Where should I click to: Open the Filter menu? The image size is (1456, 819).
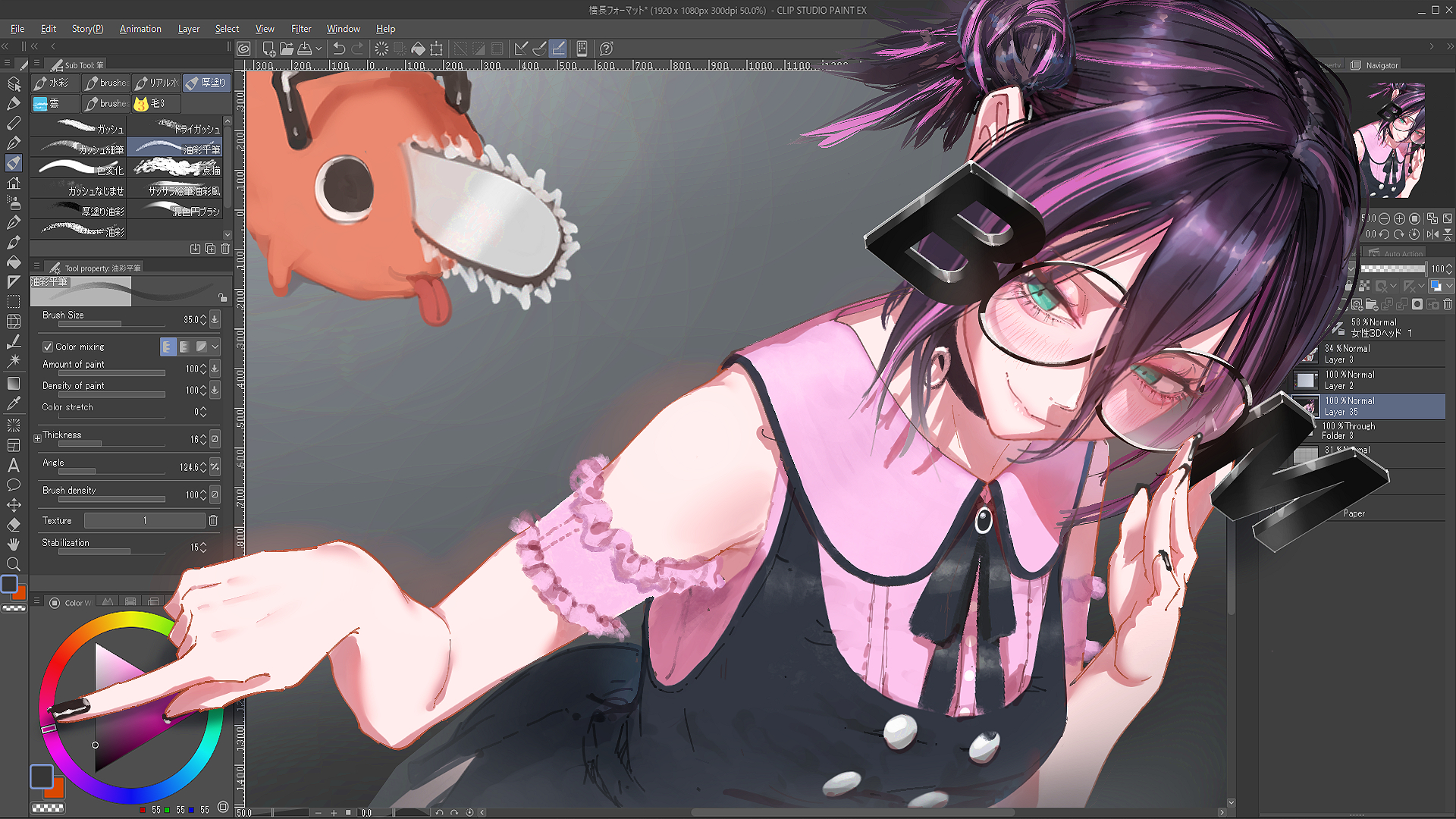coord(301,29)
